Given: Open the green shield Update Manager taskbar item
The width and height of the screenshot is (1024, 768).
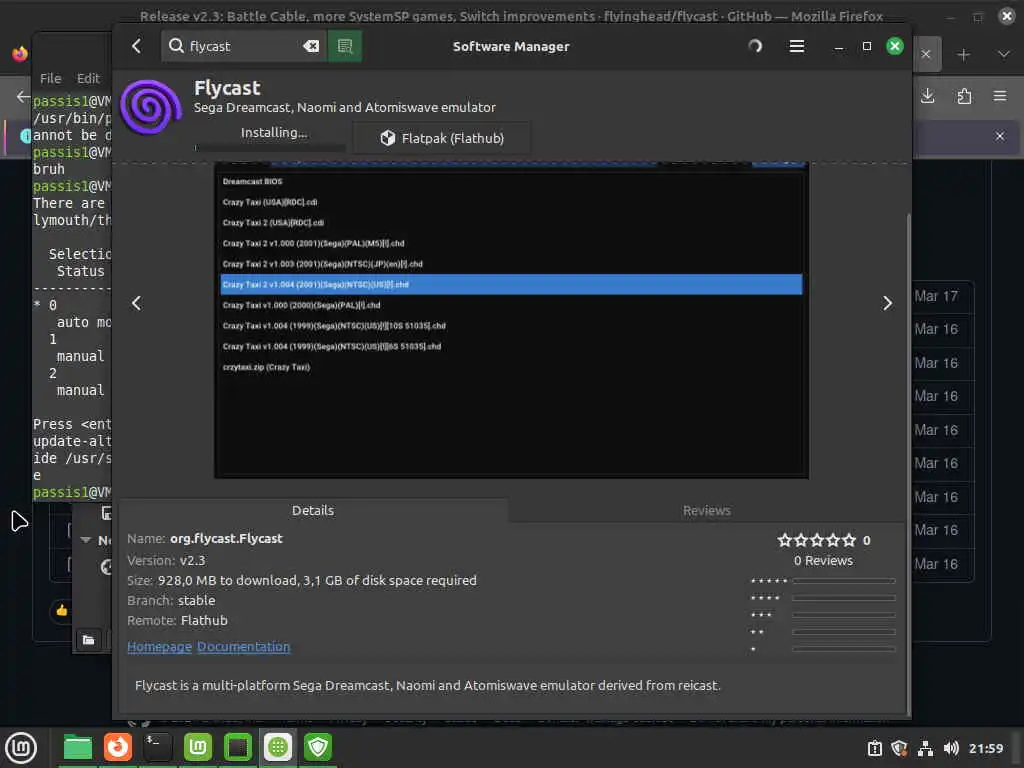Looking at the screenshot, I should click(318, 747).
